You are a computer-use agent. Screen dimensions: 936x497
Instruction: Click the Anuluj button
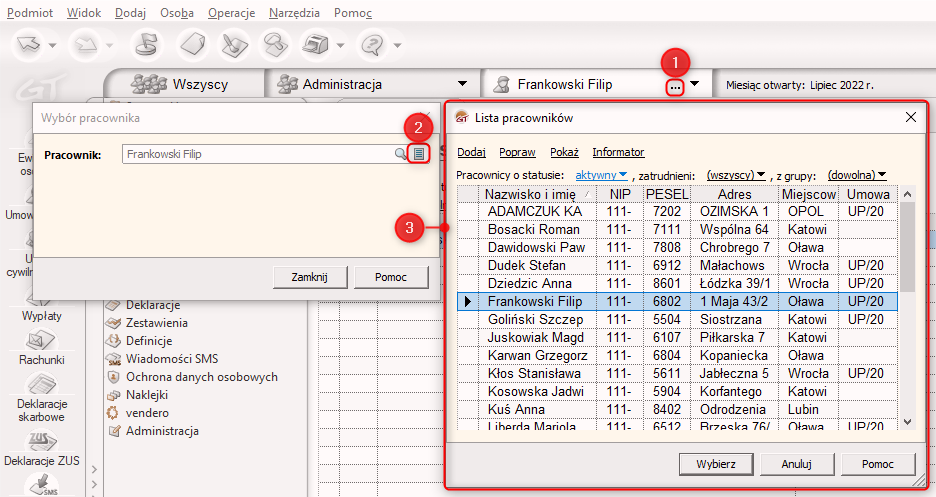pos(796,464)
